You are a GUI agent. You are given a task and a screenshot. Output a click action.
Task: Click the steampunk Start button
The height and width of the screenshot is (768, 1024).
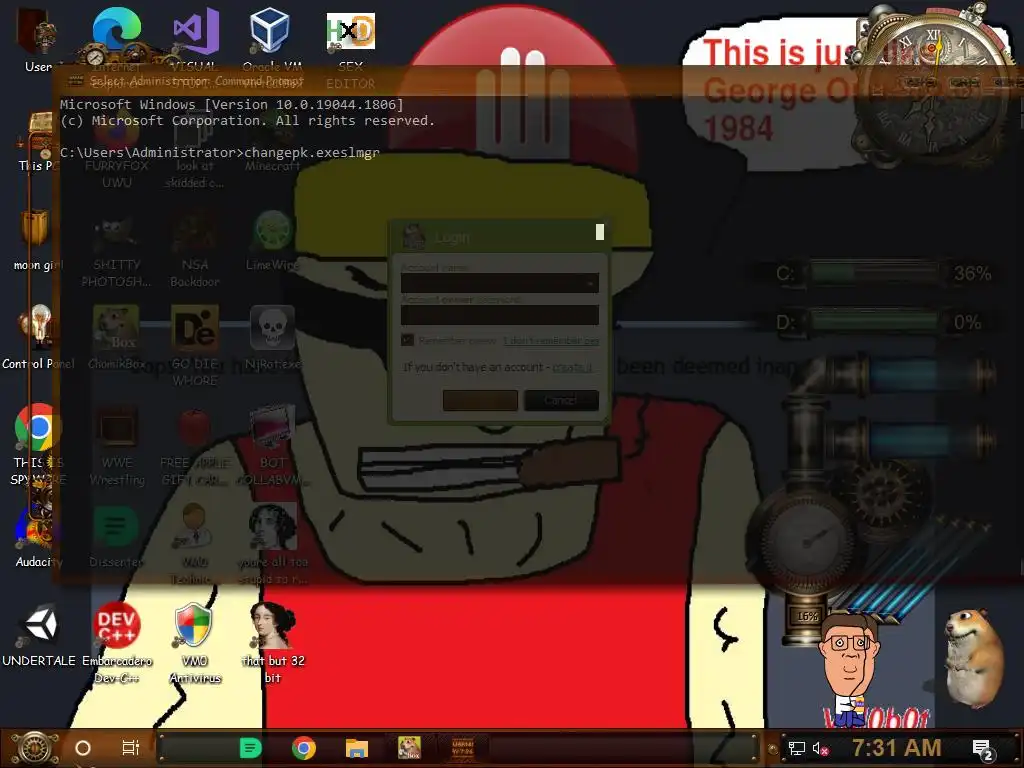click(34, 748)
